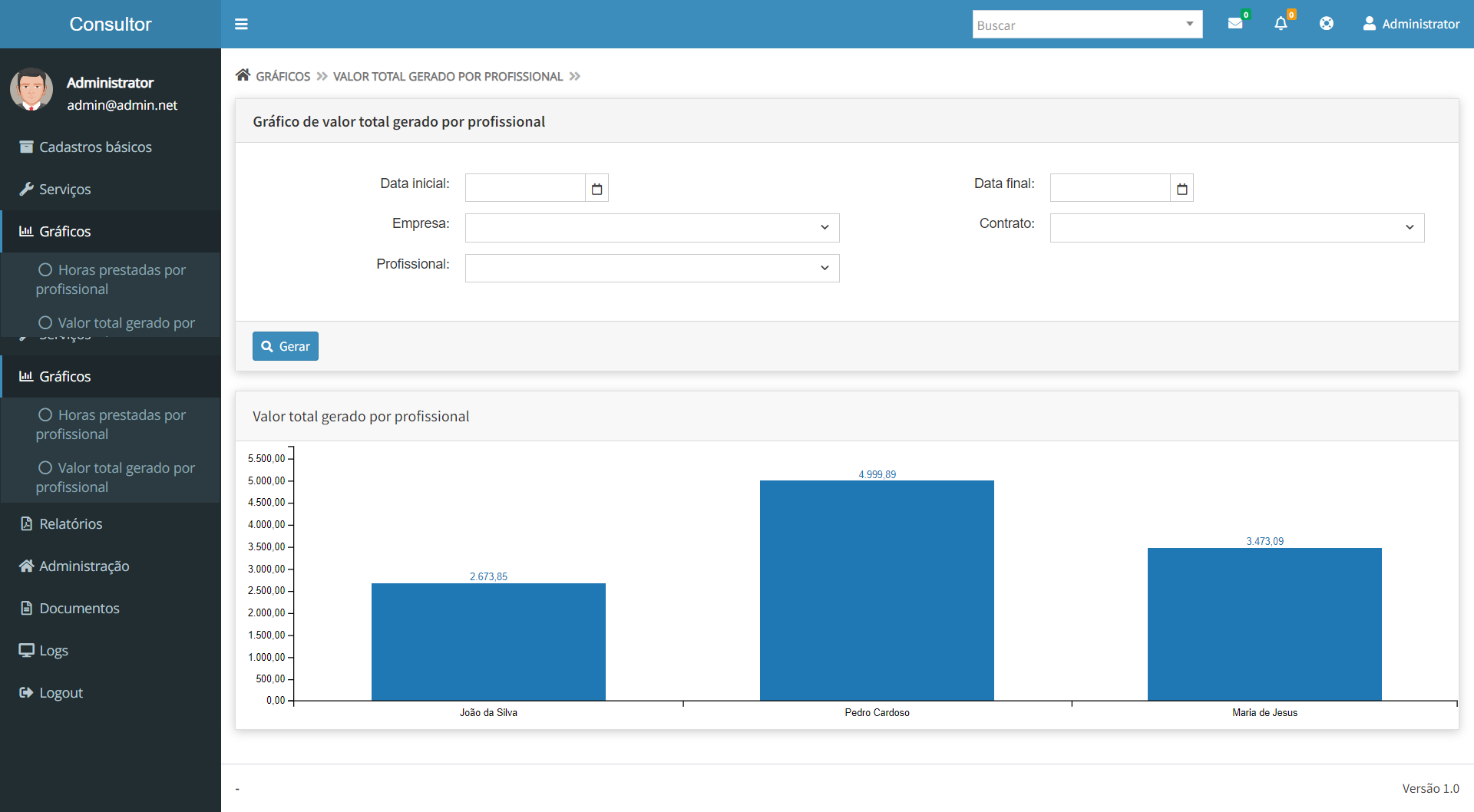The width and height of the screenshot is (1474, 812).
Task: Open the Administrator user menu
Action: (x=1411, y=24)
